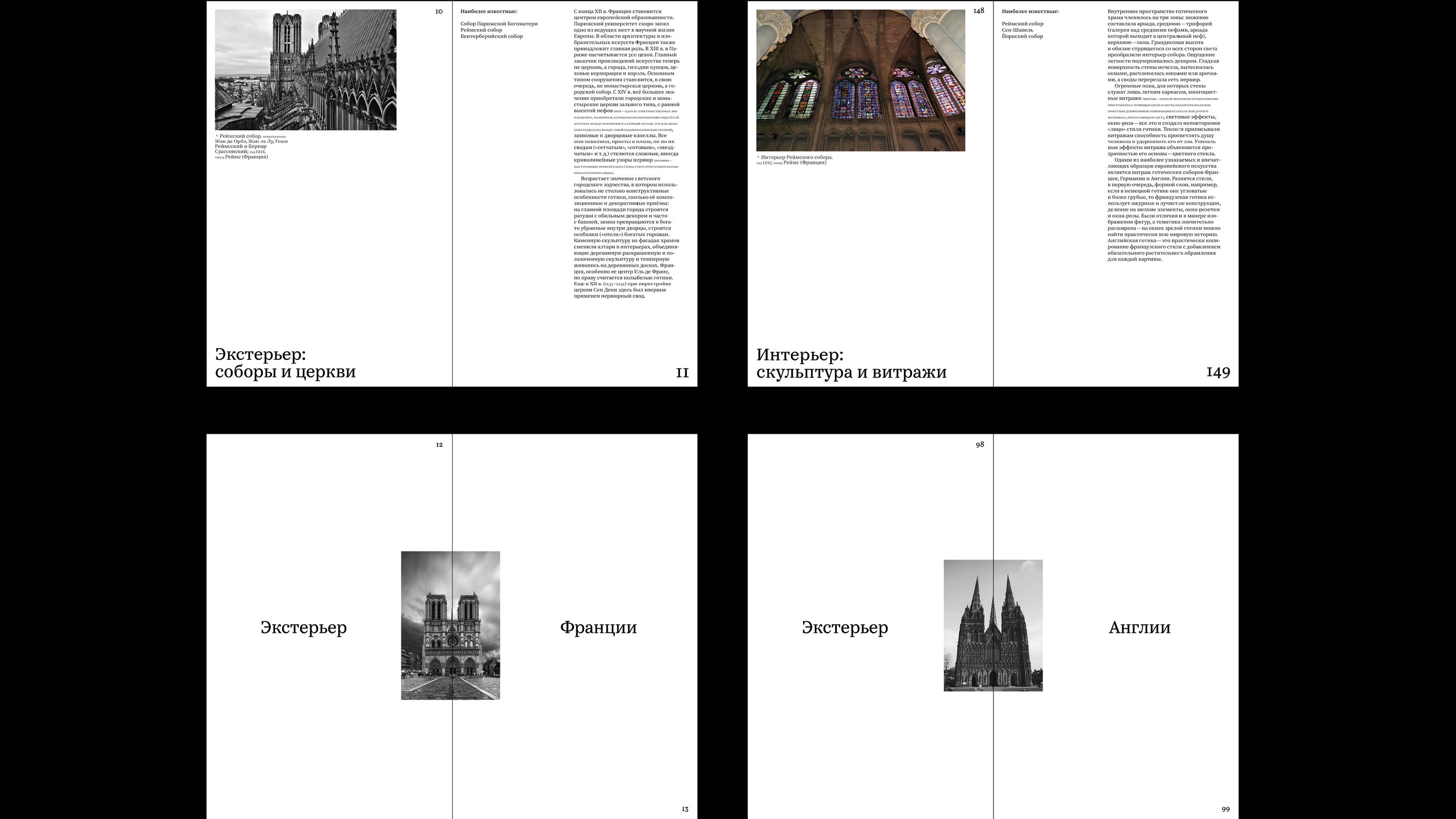Click the text column starting 'Внутреннее пространство'
The image size is (1456, 819).
click(1163, 135)
